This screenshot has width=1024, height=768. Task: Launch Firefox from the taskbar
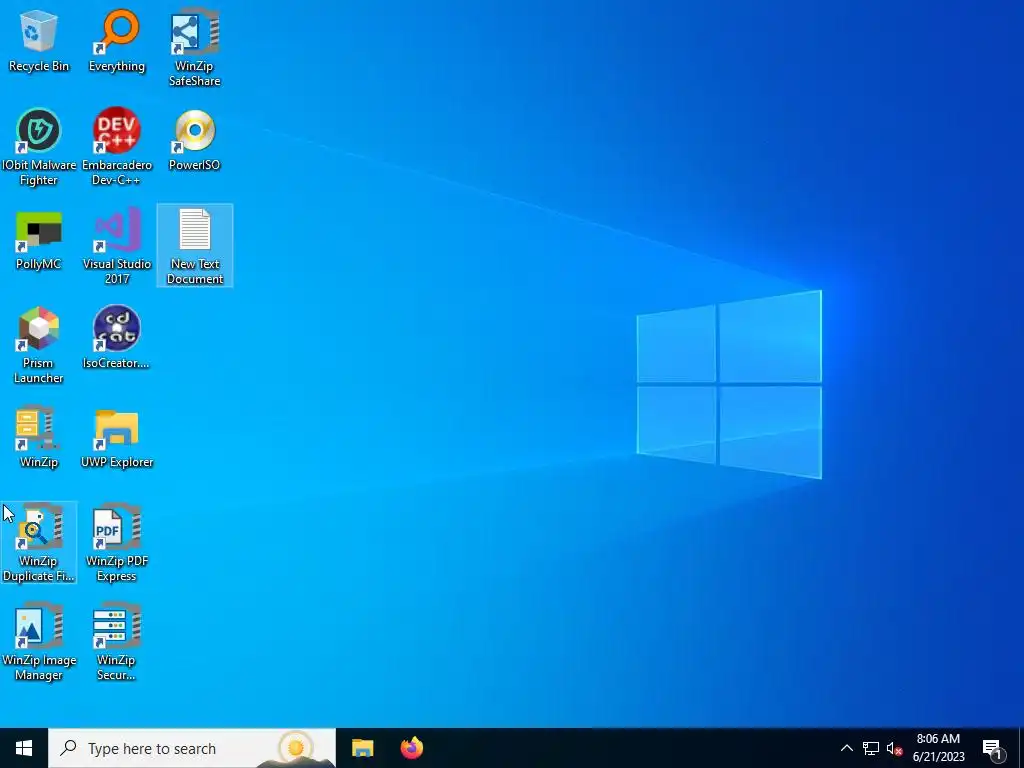point(411,748)
